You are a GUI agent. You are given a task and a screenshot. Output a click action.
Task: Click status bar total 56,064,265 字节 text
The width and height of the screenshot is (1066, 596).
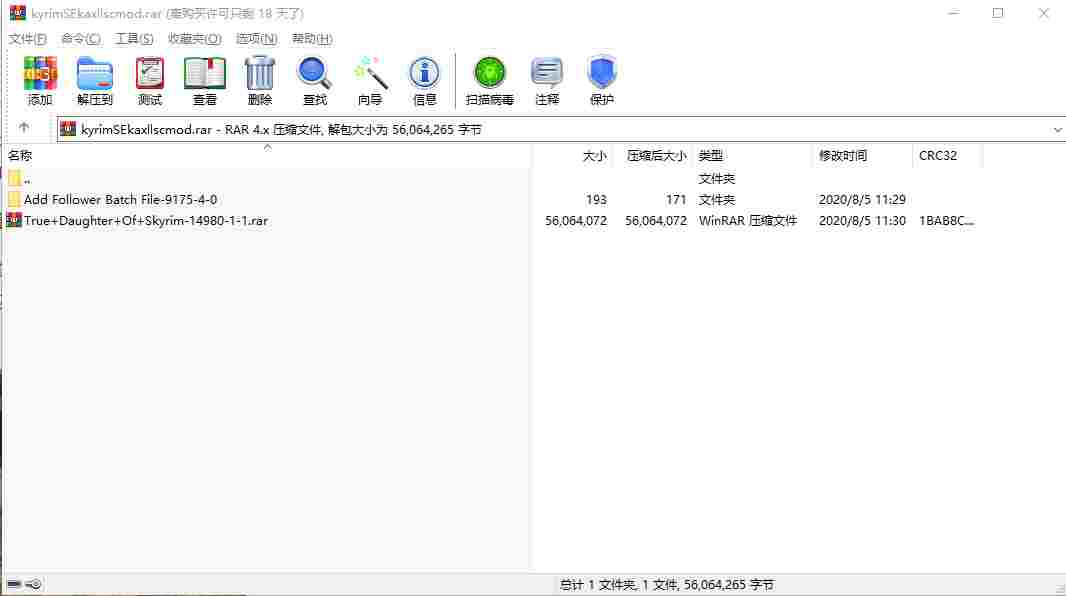click(x=667, y=584)
